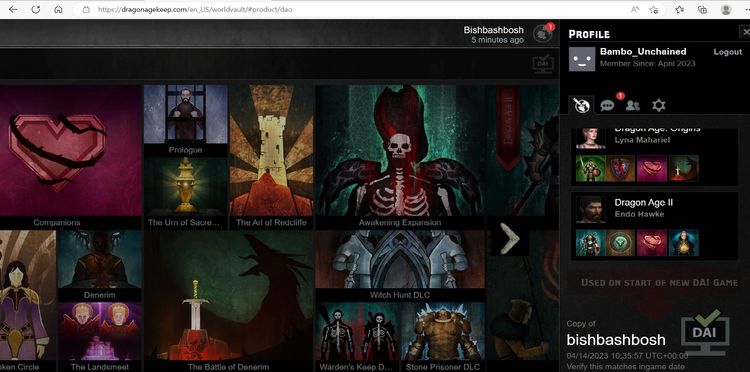The image size is (750, 372).
Task: Click the heart romance icon under Lyna Mahariel
Action: (x=651, y=168)
